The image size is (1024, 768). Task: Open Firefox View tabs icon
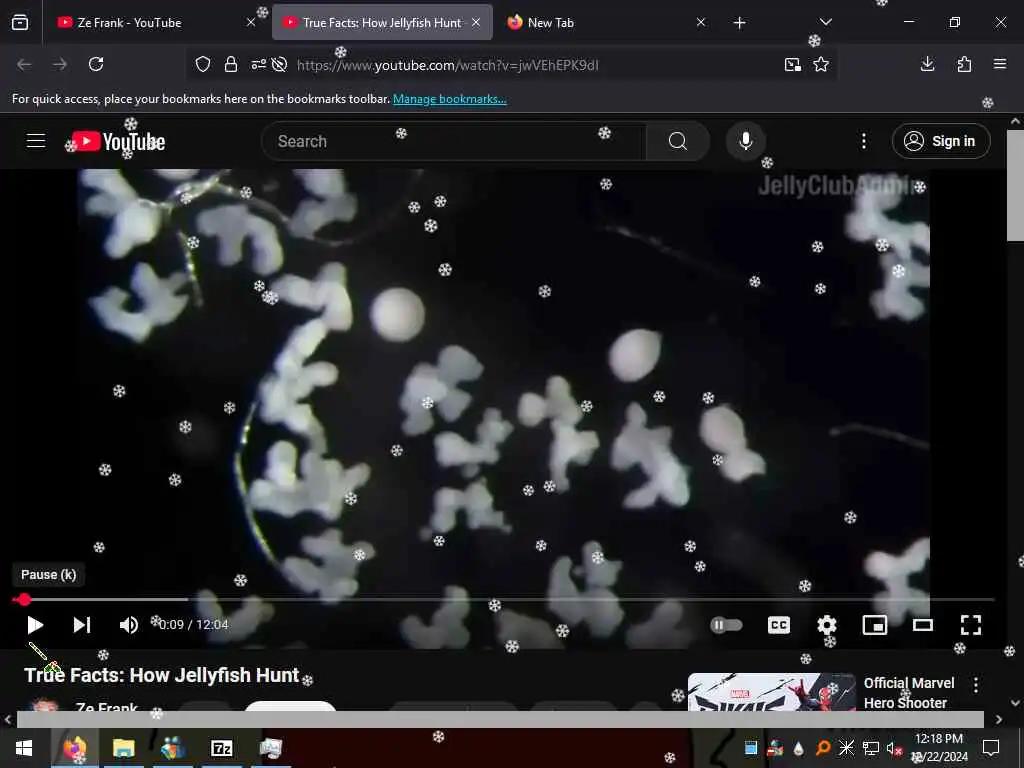coord(20,23)
